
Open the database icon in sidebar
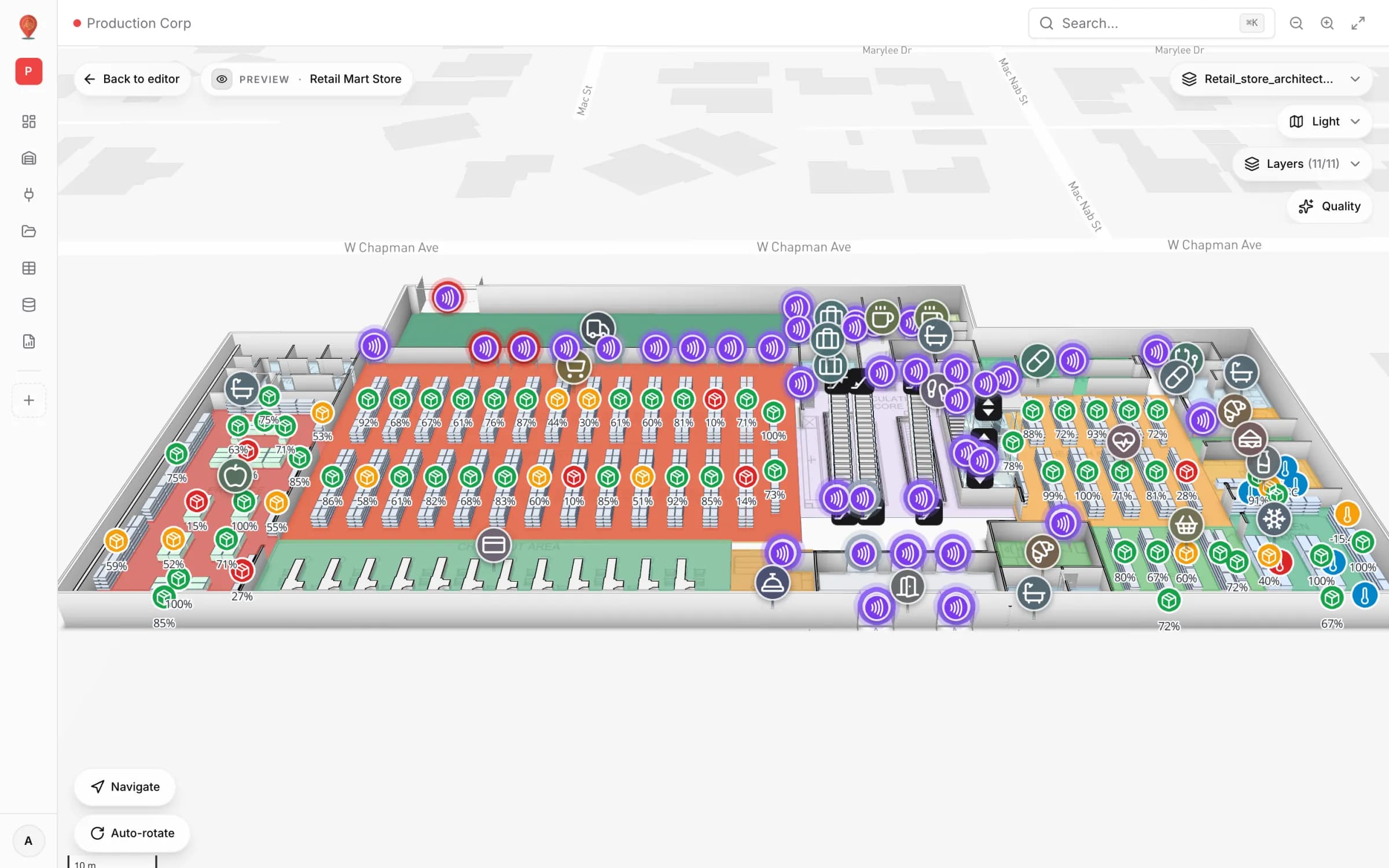[28, 305]
